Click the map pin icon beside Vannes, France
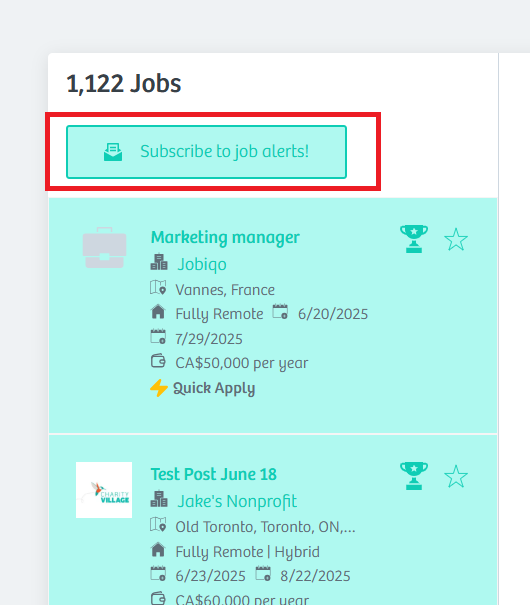 tap(158, 287)
